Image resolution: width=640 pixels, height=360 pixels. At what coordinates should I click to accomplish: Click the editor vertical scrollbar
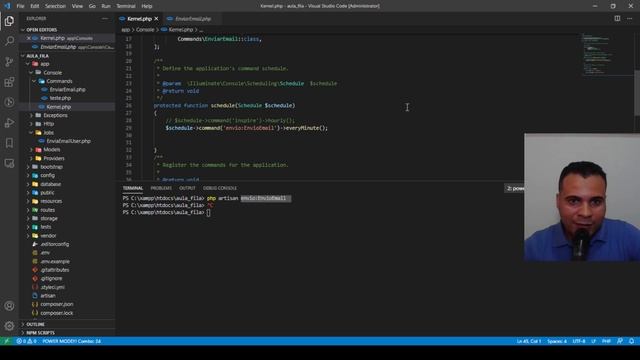[x=637, y=93]
